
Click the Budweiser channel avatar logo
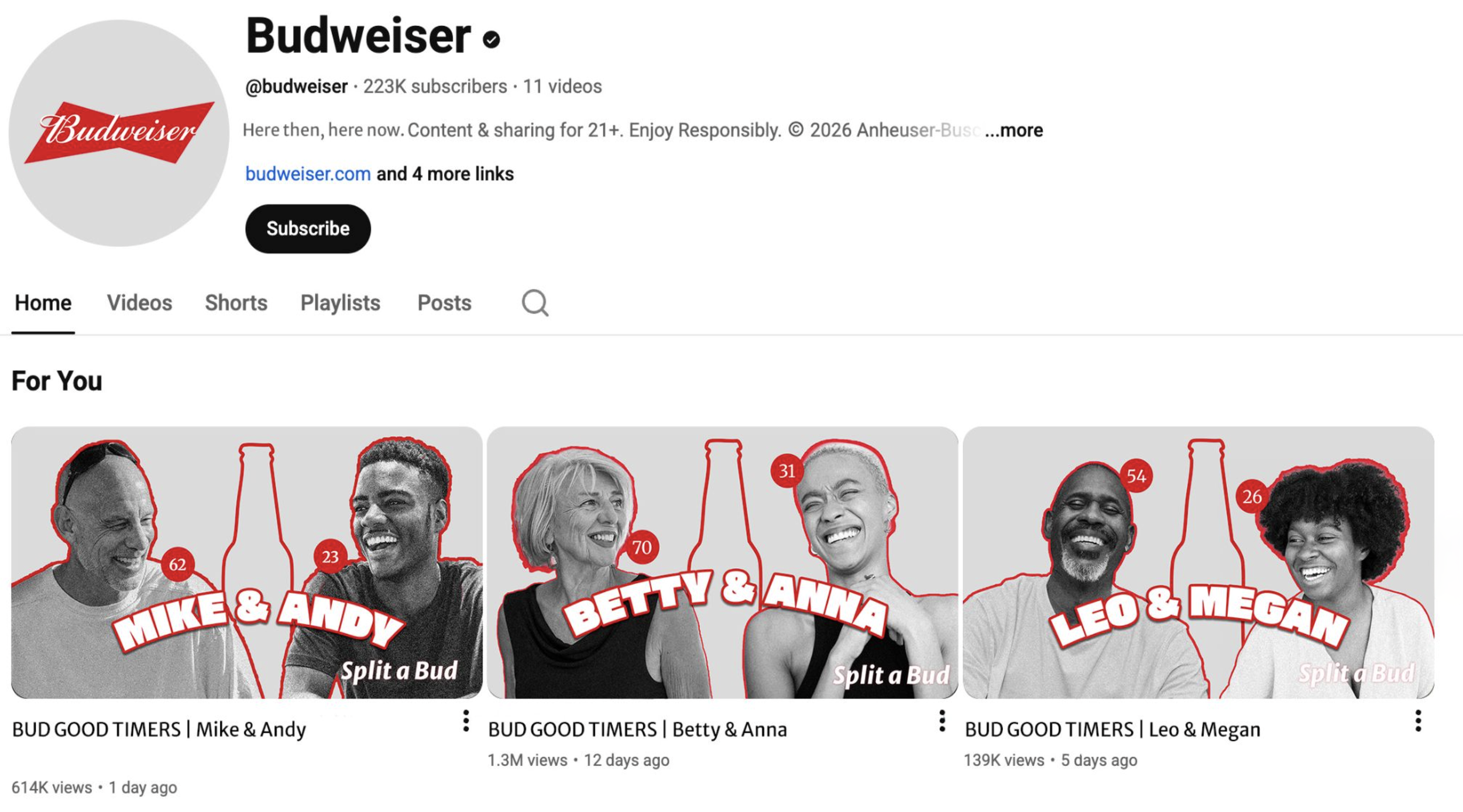(119, 133)
